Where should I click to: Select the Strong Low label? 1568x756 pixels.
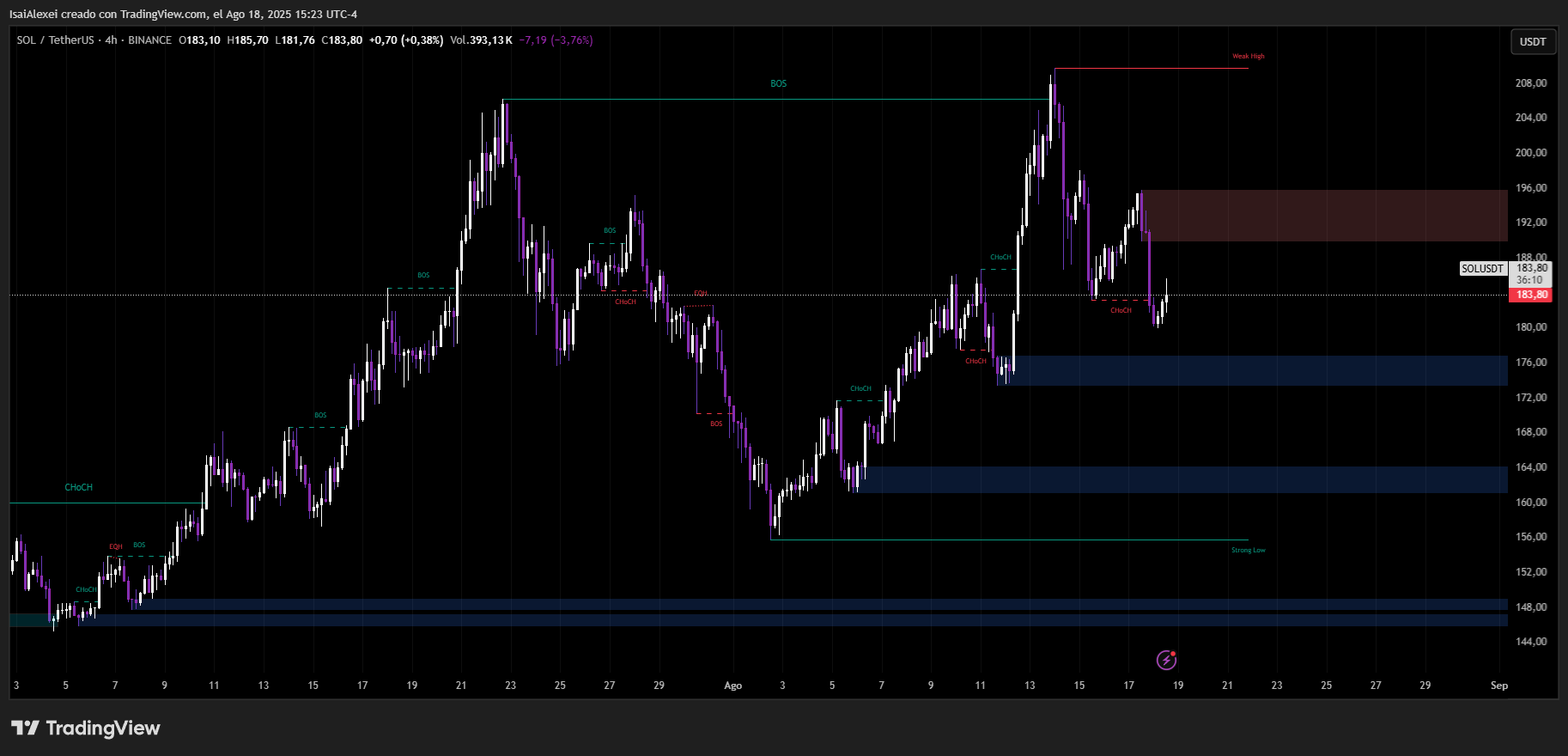(1248, 551)
